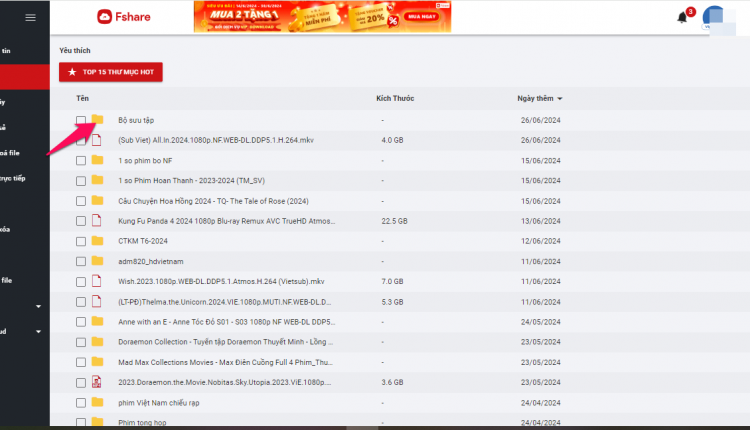Open the sidebar item ending in 'tin'
This screenshot has height=430, width=750.
pos(6,51)
